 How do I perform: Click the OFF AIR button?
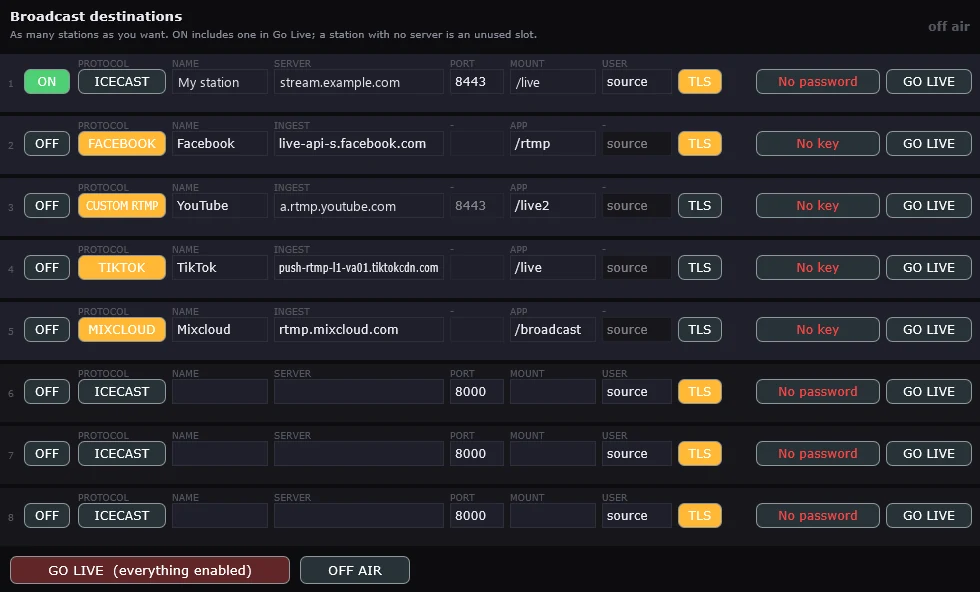(x=355, y=570)
